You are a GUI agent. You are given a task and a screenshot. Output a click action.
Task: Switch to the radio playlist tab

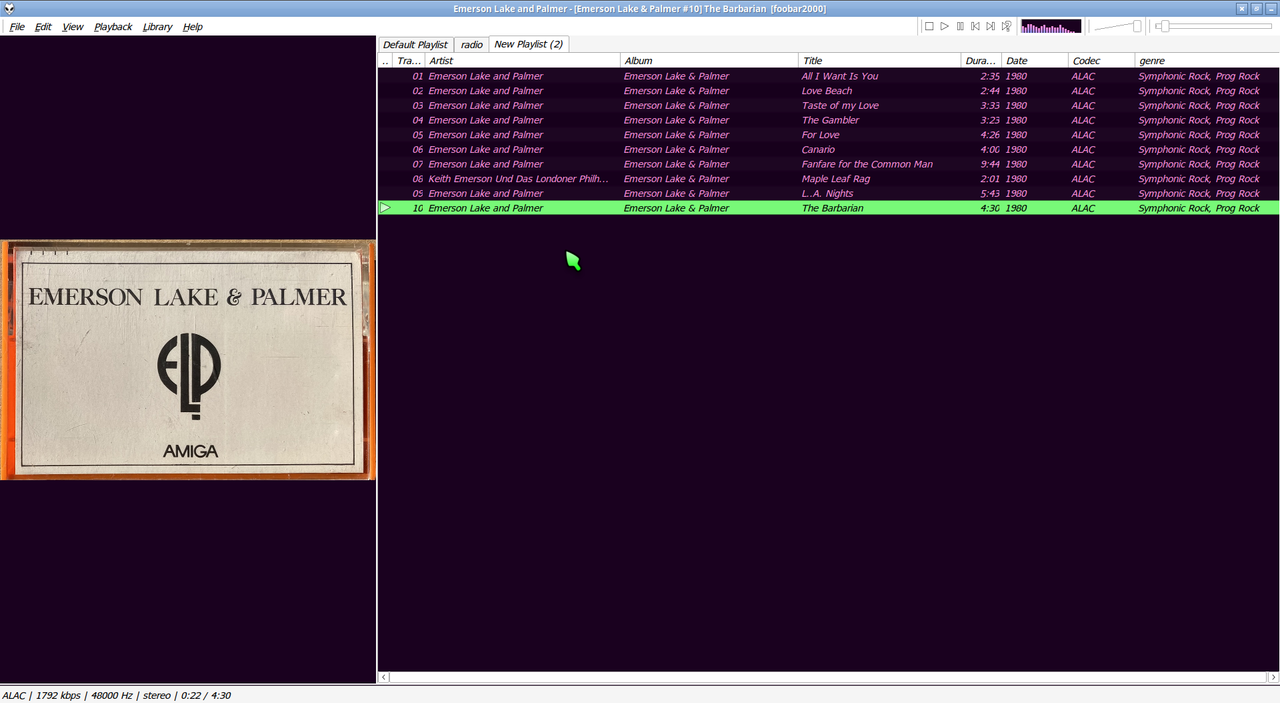pyautogui.click(x=471, y=45)
